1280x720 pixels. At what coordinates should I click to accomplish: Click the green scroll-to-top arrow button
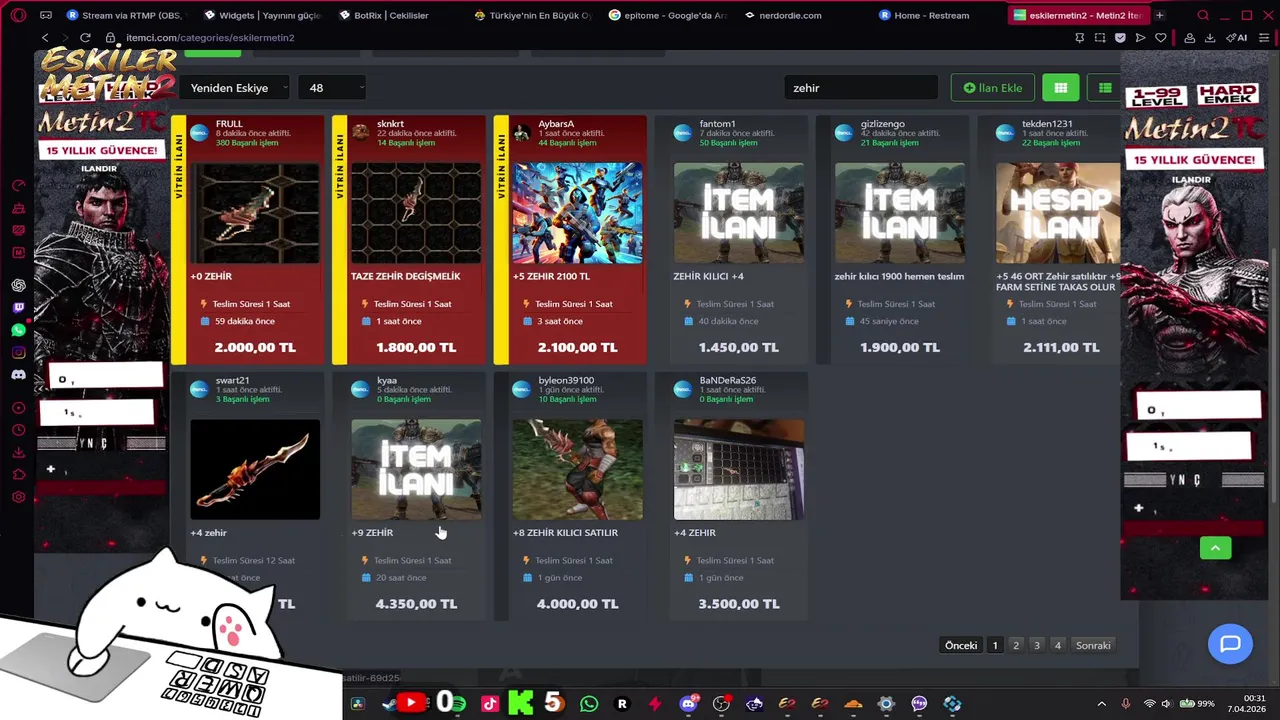1216,548
